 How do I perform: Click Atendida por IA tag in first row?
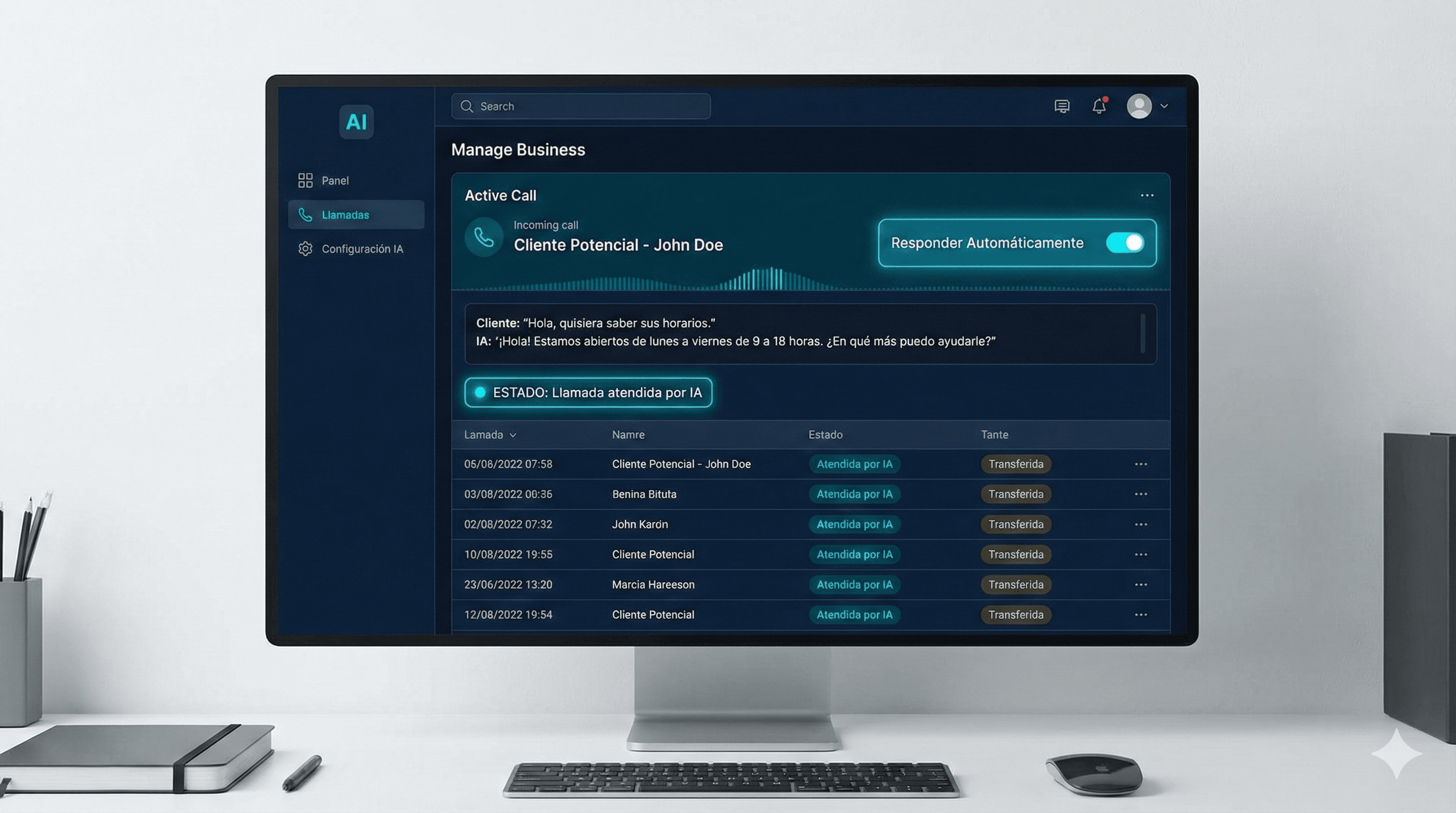(854, 464)
